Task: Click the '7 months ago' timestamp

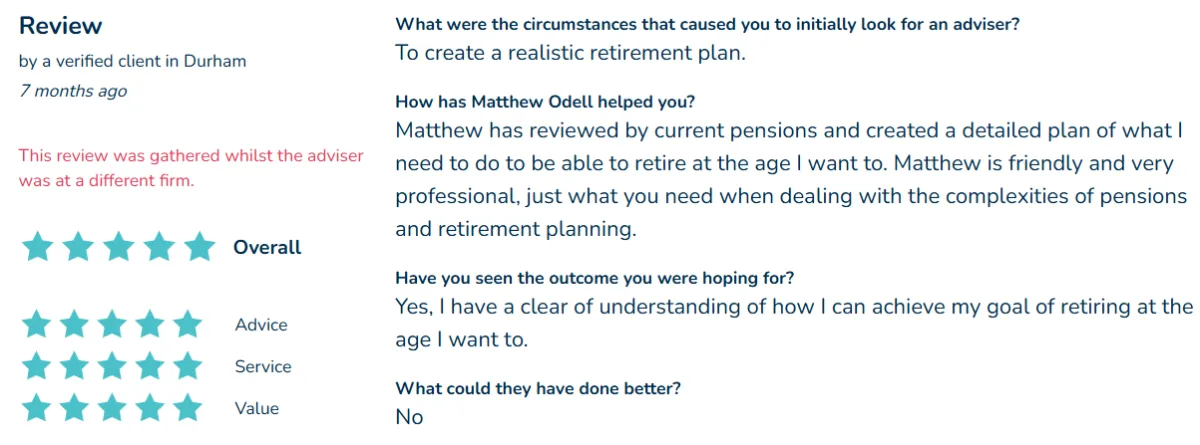Action: point(73,91)
